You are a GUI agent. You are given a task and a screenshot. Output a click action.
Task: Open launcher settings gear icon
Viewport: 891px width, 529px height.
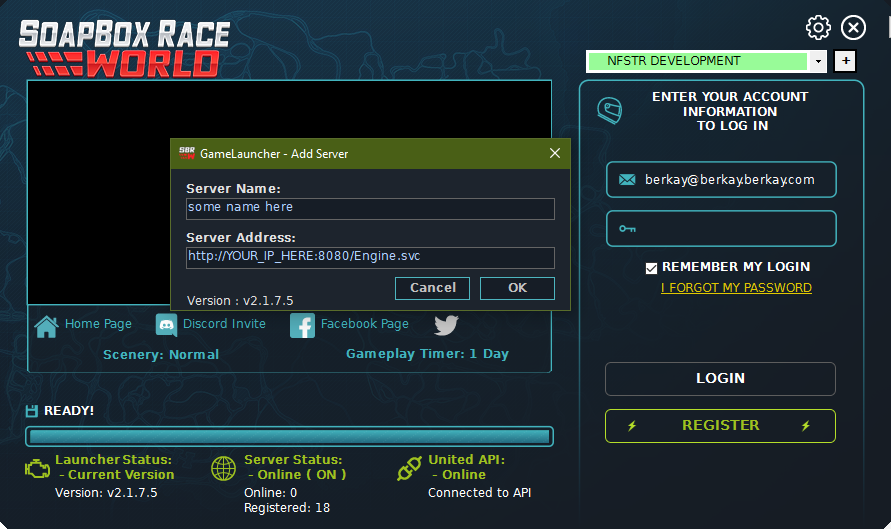click(818, 27)
